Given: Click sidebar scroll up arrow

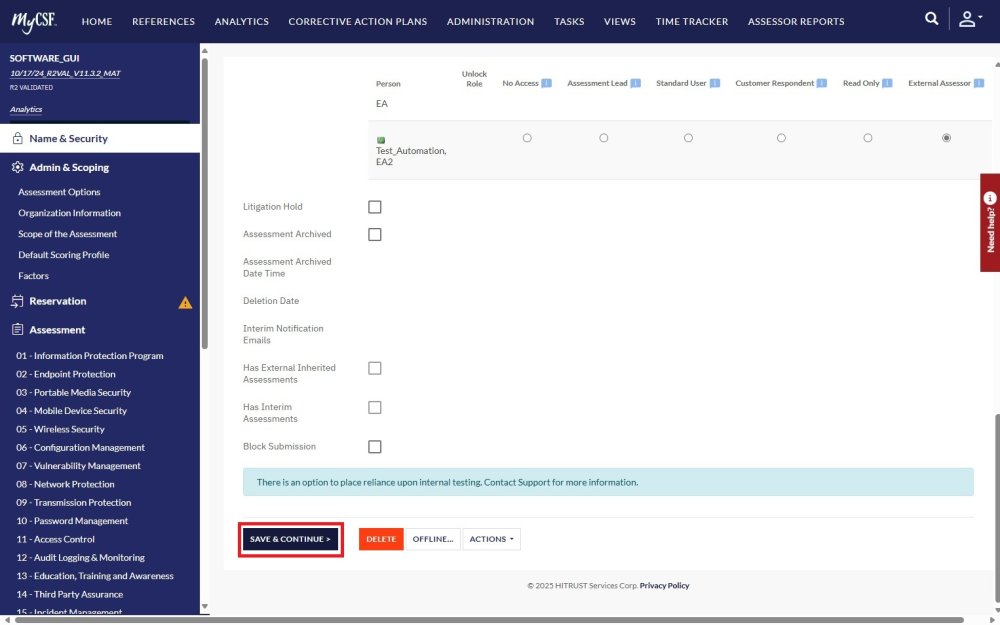Looking at the screenshot, I should coord(204,51).
